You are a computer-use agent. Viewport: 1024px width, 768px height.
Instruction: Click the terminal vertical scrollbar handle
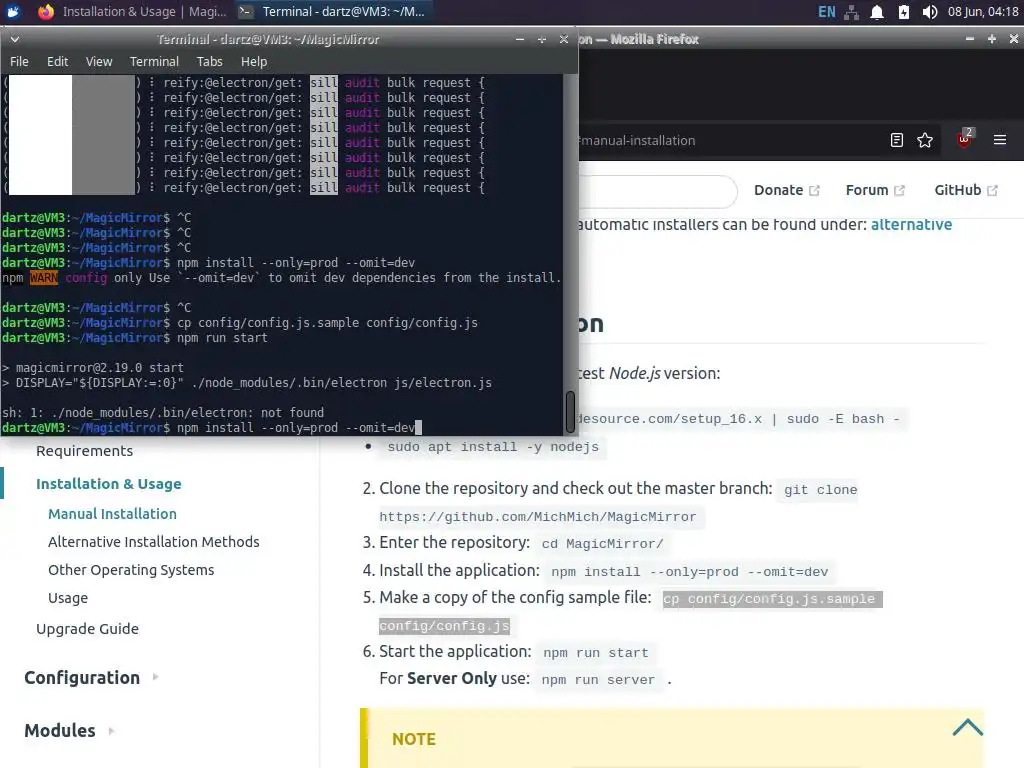tap(570, 412)
